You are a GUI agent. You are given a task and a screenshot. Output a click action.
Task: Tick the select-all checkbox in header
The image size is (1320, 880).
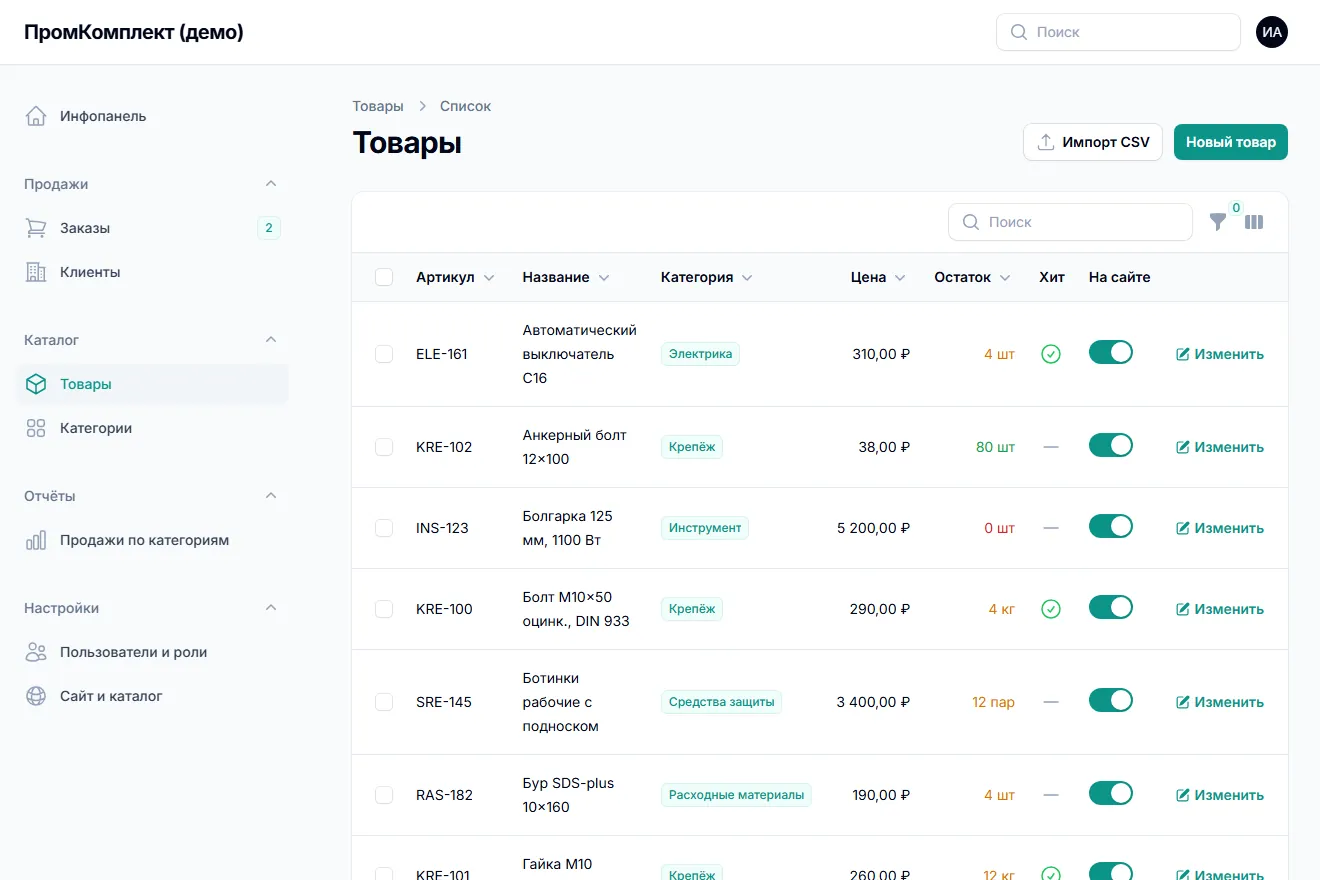384,277
